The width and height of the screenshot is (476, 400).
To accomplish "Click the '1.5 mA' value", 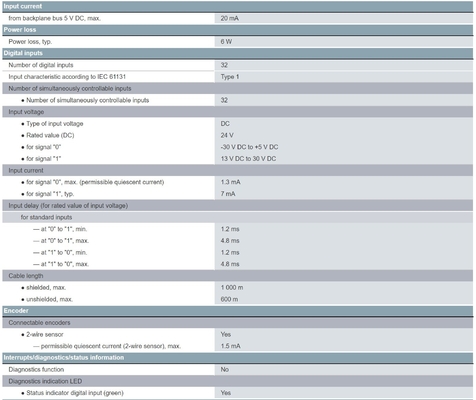I will click(231, 346).
